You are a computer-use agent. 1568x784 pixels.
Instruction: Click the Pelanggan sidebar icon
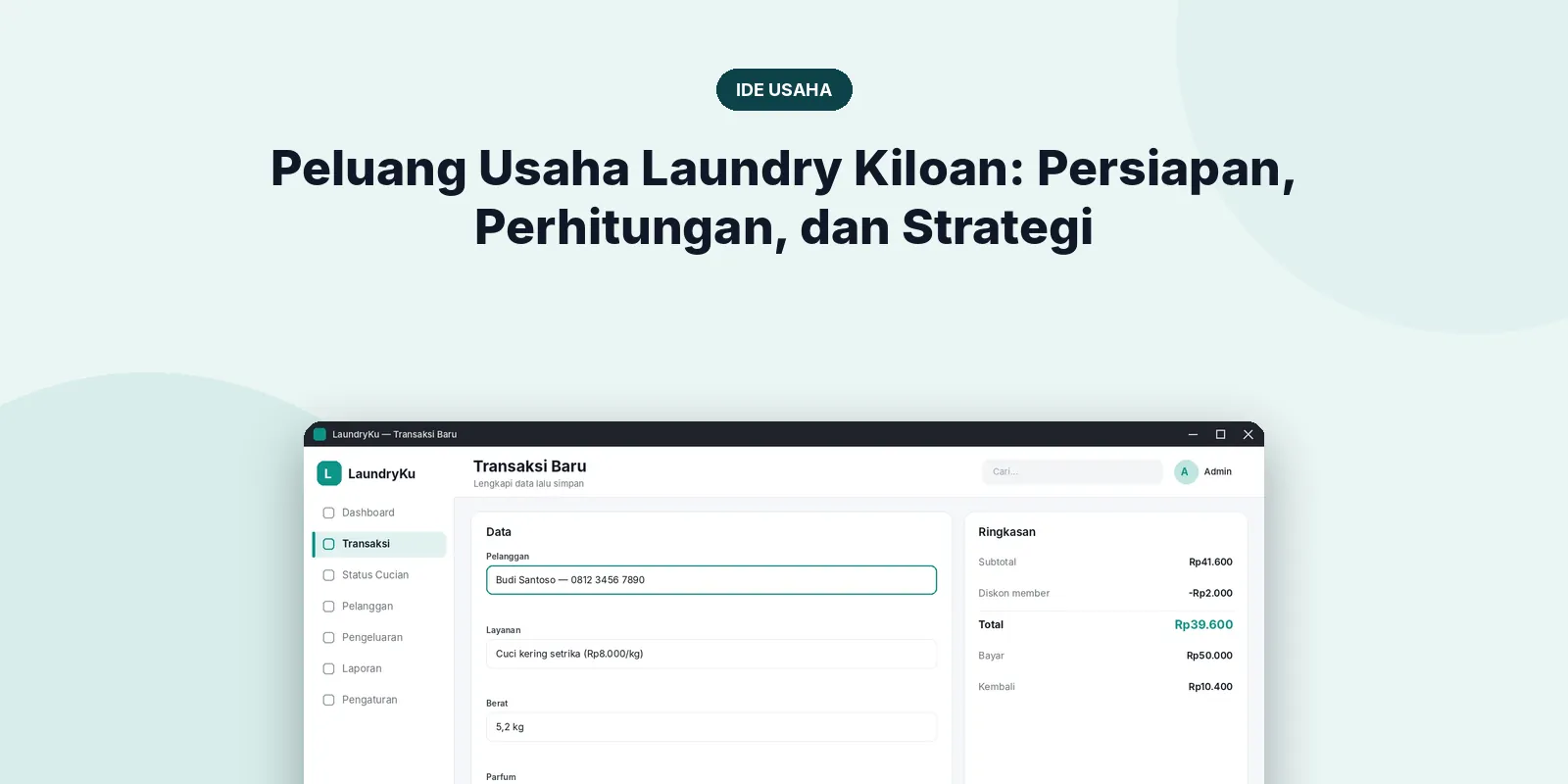[328, 607]
